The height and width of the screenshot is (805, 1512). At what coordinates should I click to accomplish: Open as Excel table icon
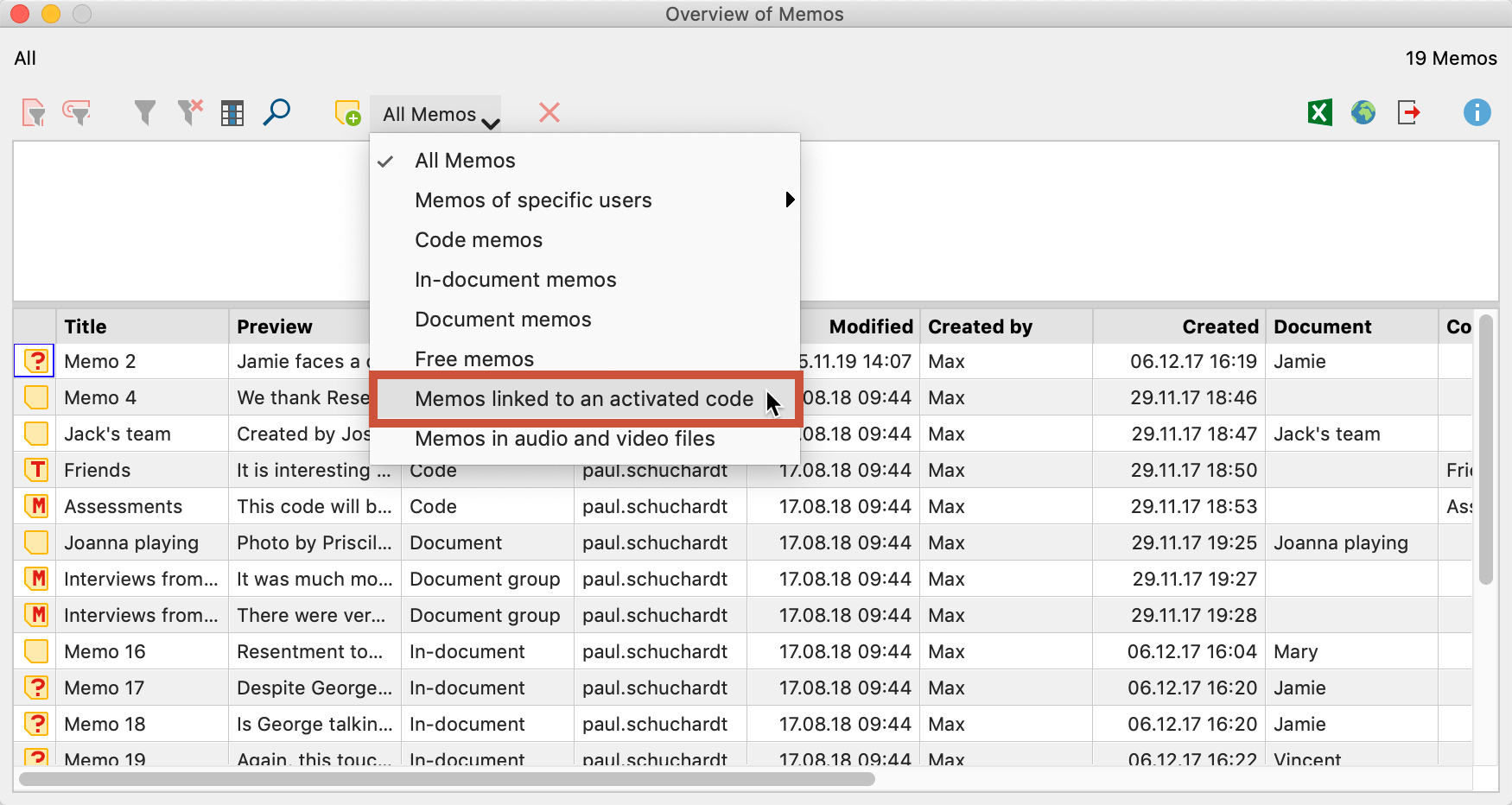(x=1320, y=112)
